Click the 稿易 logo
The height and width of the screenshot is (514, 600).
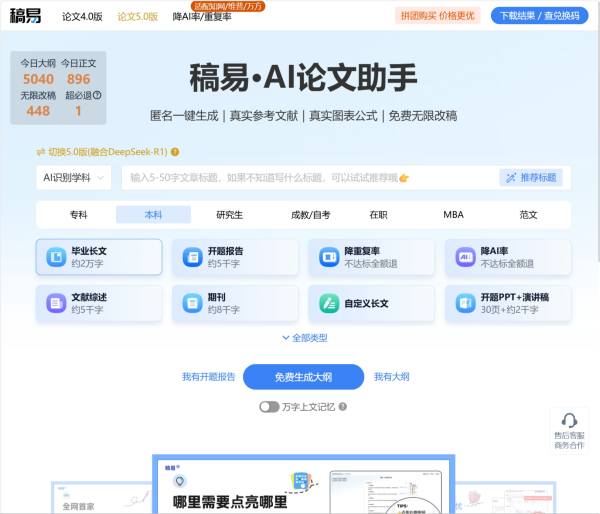click(x=25, y=16)
